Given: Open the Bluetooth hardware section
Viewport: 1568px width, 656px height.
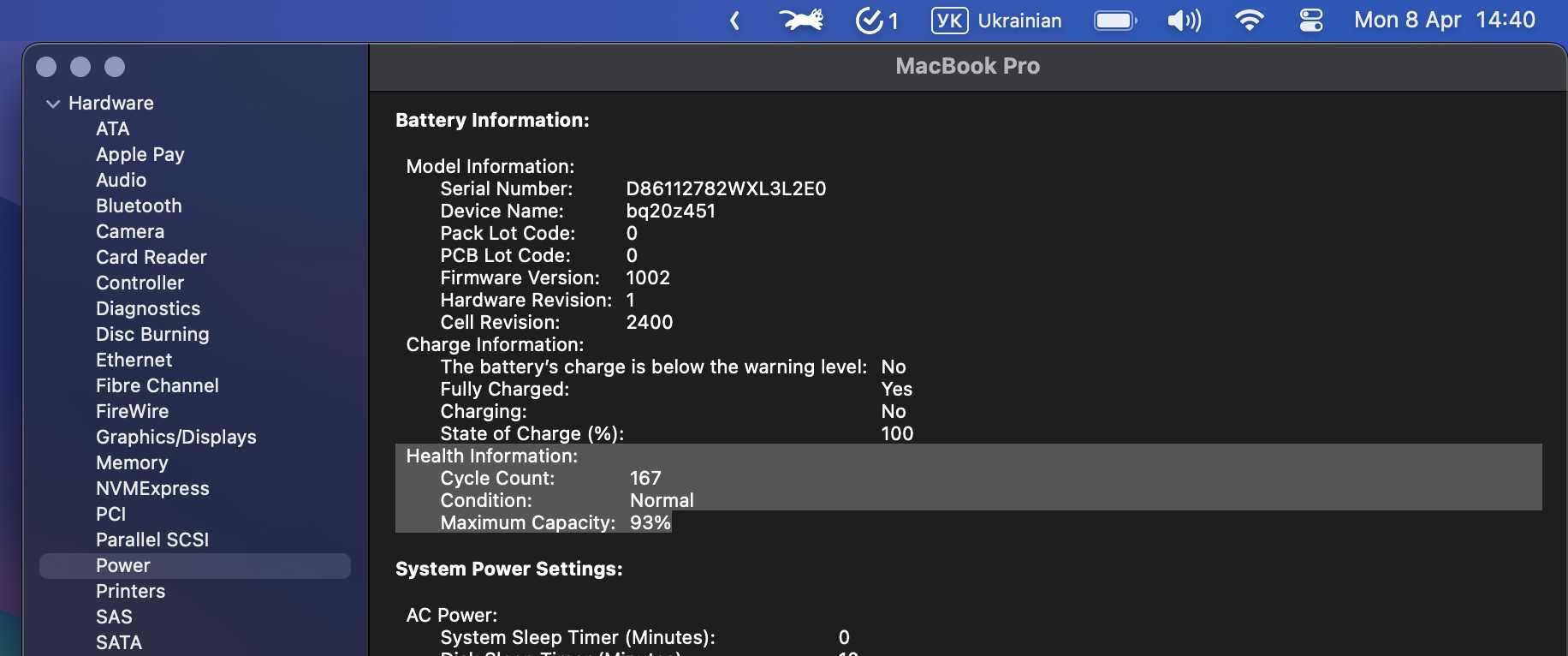Looking at the screenshot, I should [139, 206].
